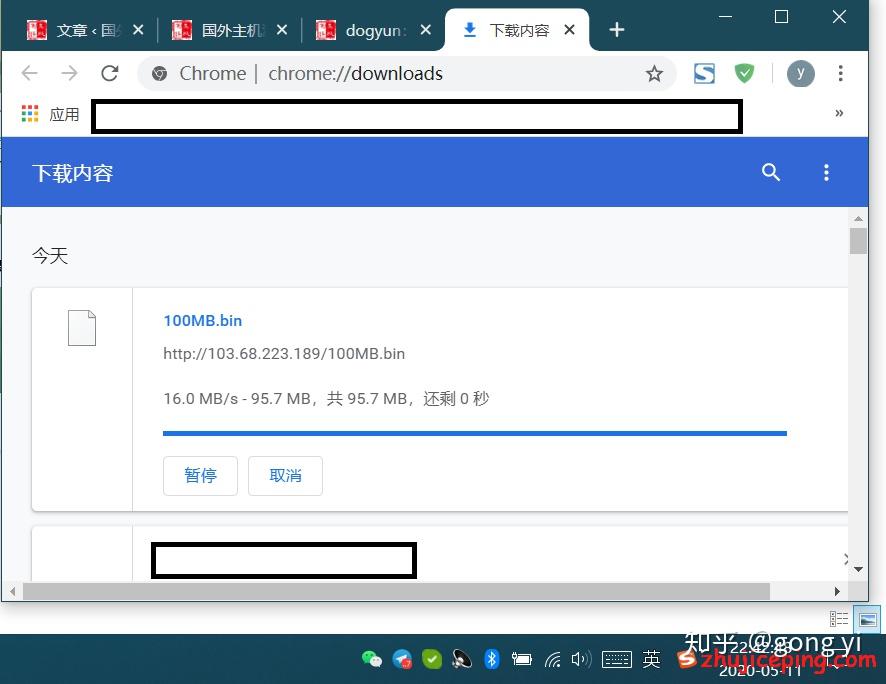
Task: Click the volume speaker icon in taskbar
Action: [581, 659]
